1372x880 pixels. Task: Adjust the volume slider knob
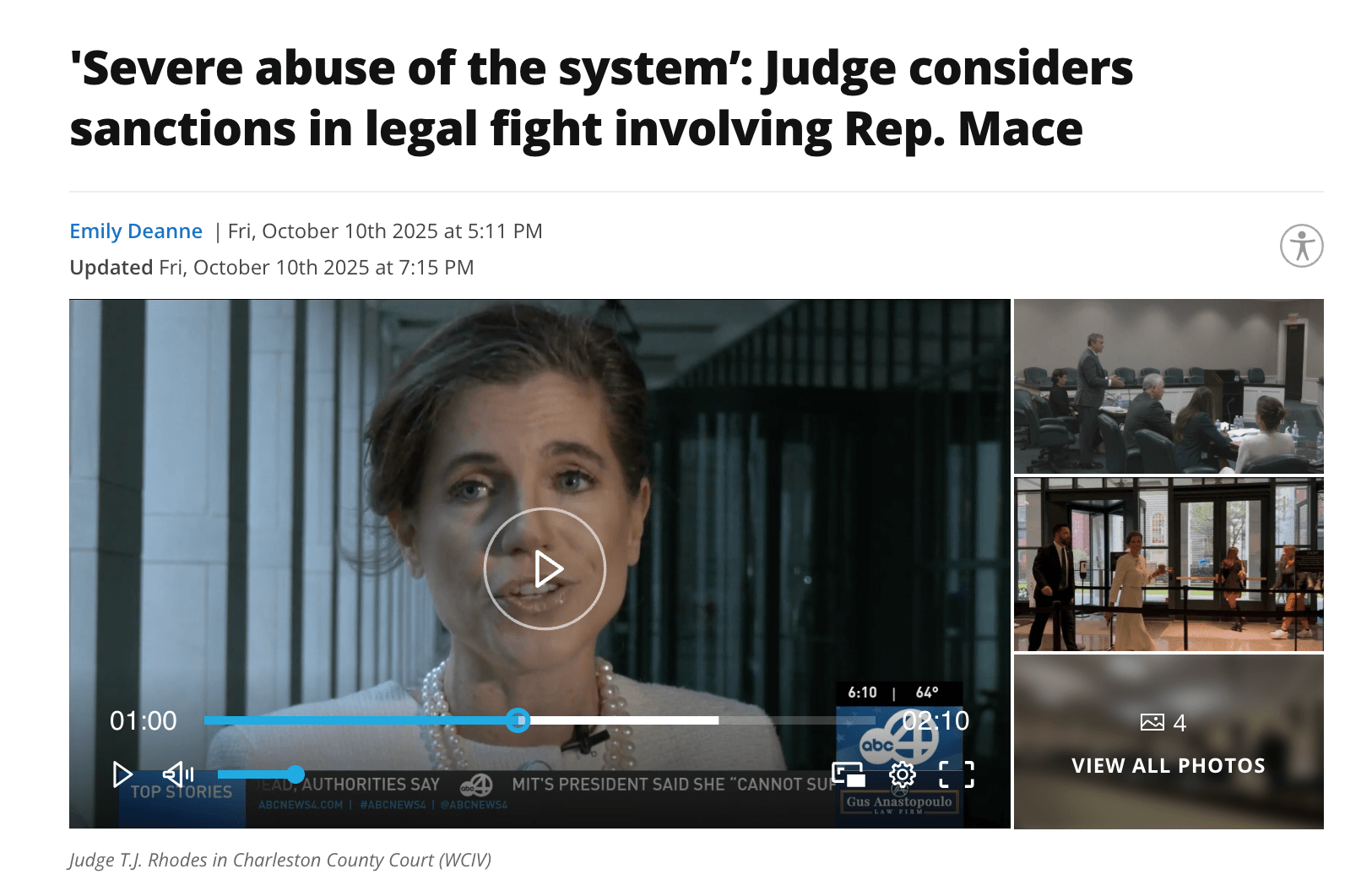pyautogui.click(x=295, y=774)
